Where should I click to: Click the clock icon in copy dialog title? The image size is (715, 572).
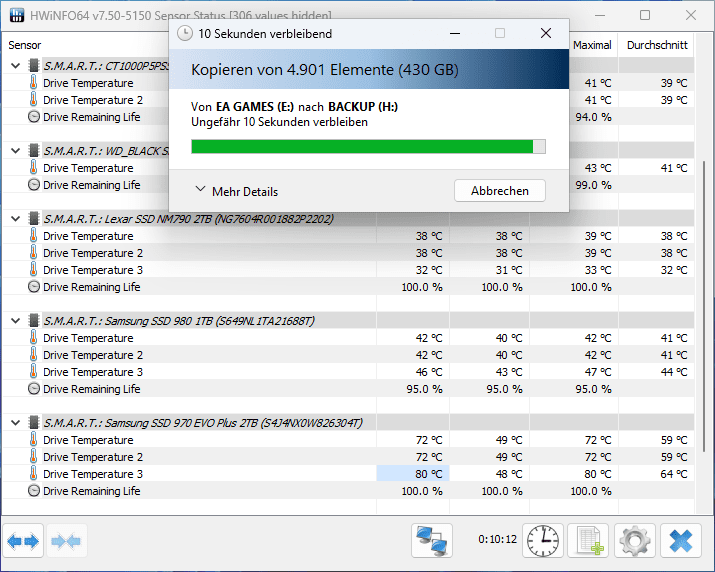(185, 33)
